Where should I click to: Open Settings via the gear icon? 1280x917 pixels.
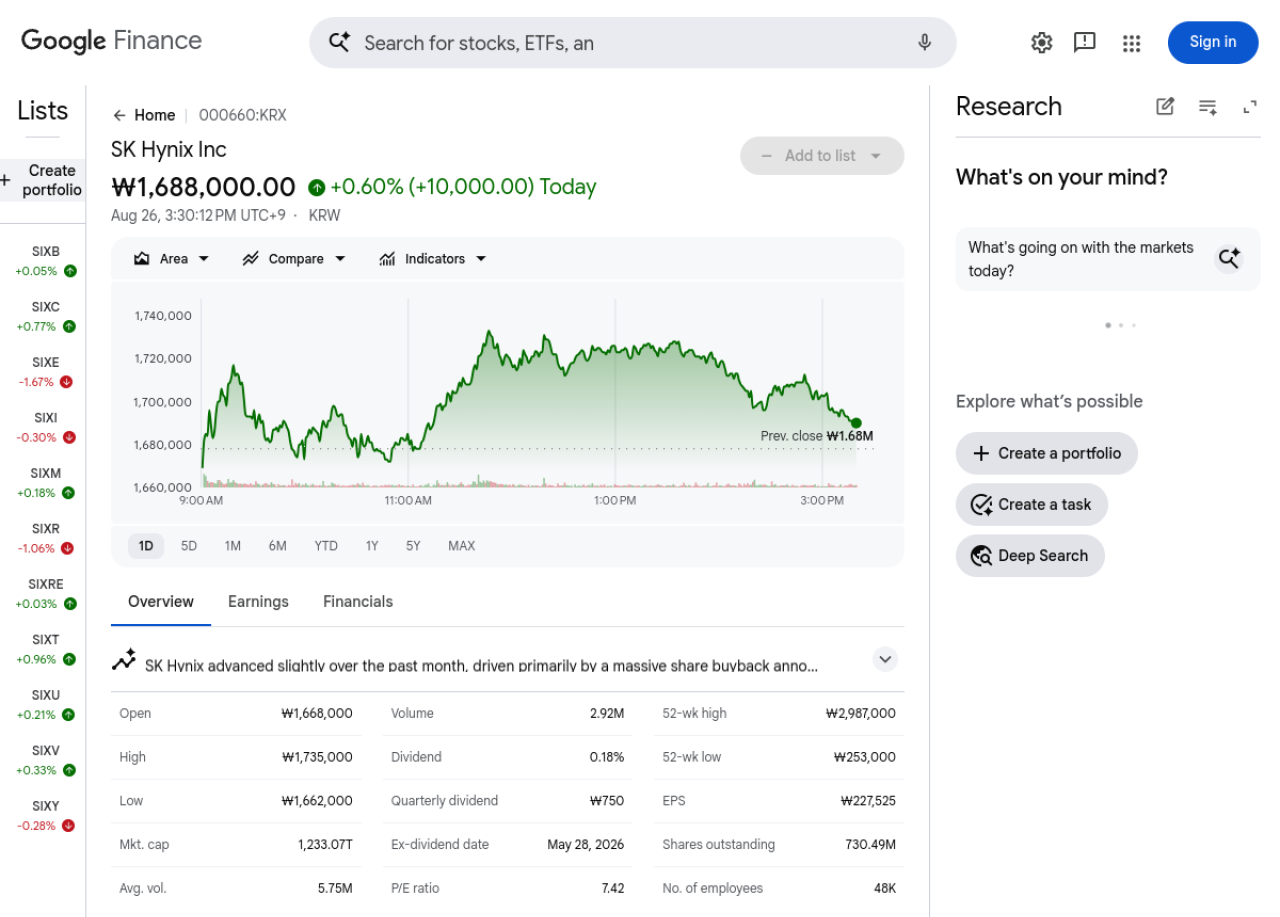point(1042,42)
